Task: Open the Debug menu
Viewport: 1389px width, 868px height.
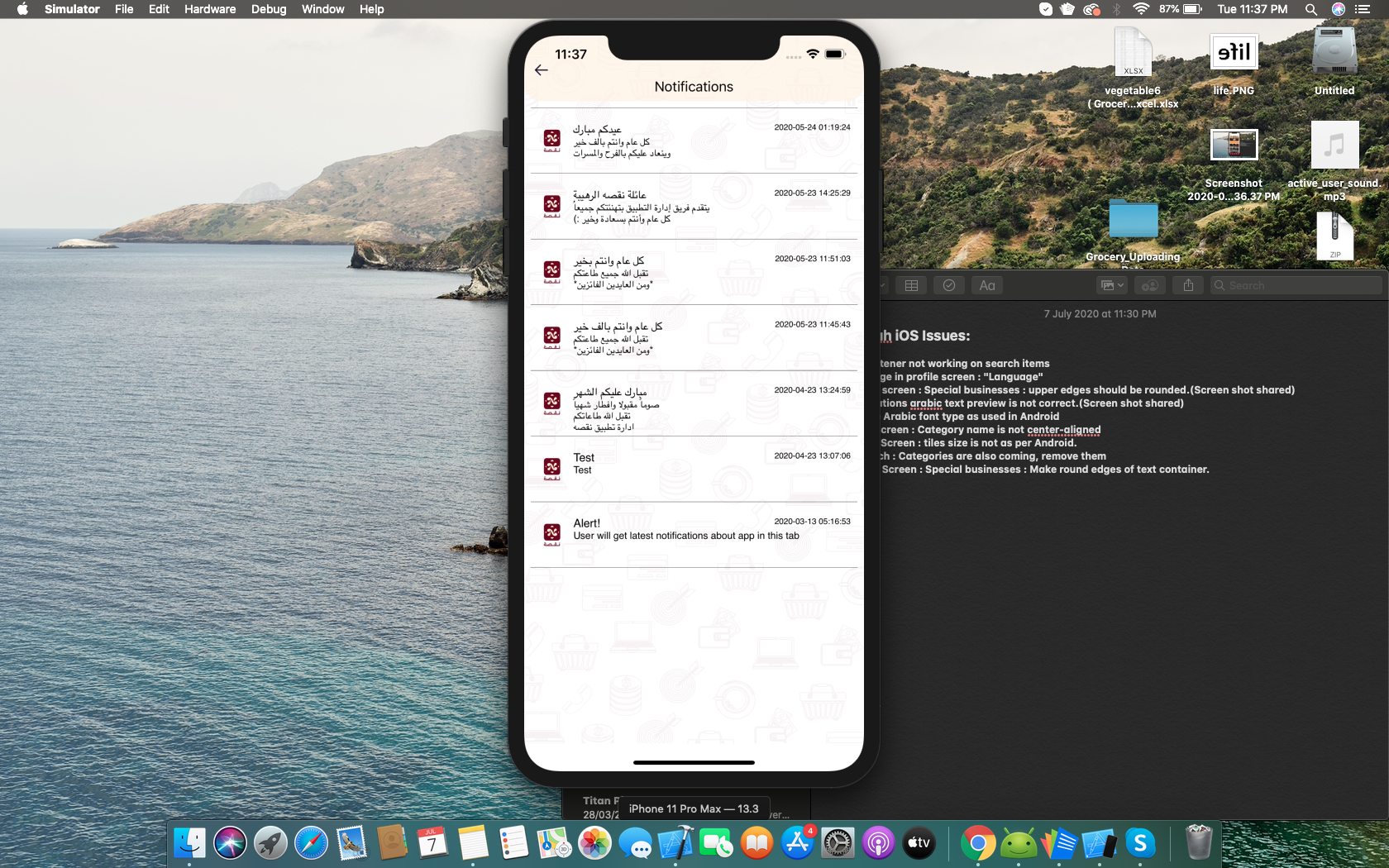Action: tap(269, 9)
